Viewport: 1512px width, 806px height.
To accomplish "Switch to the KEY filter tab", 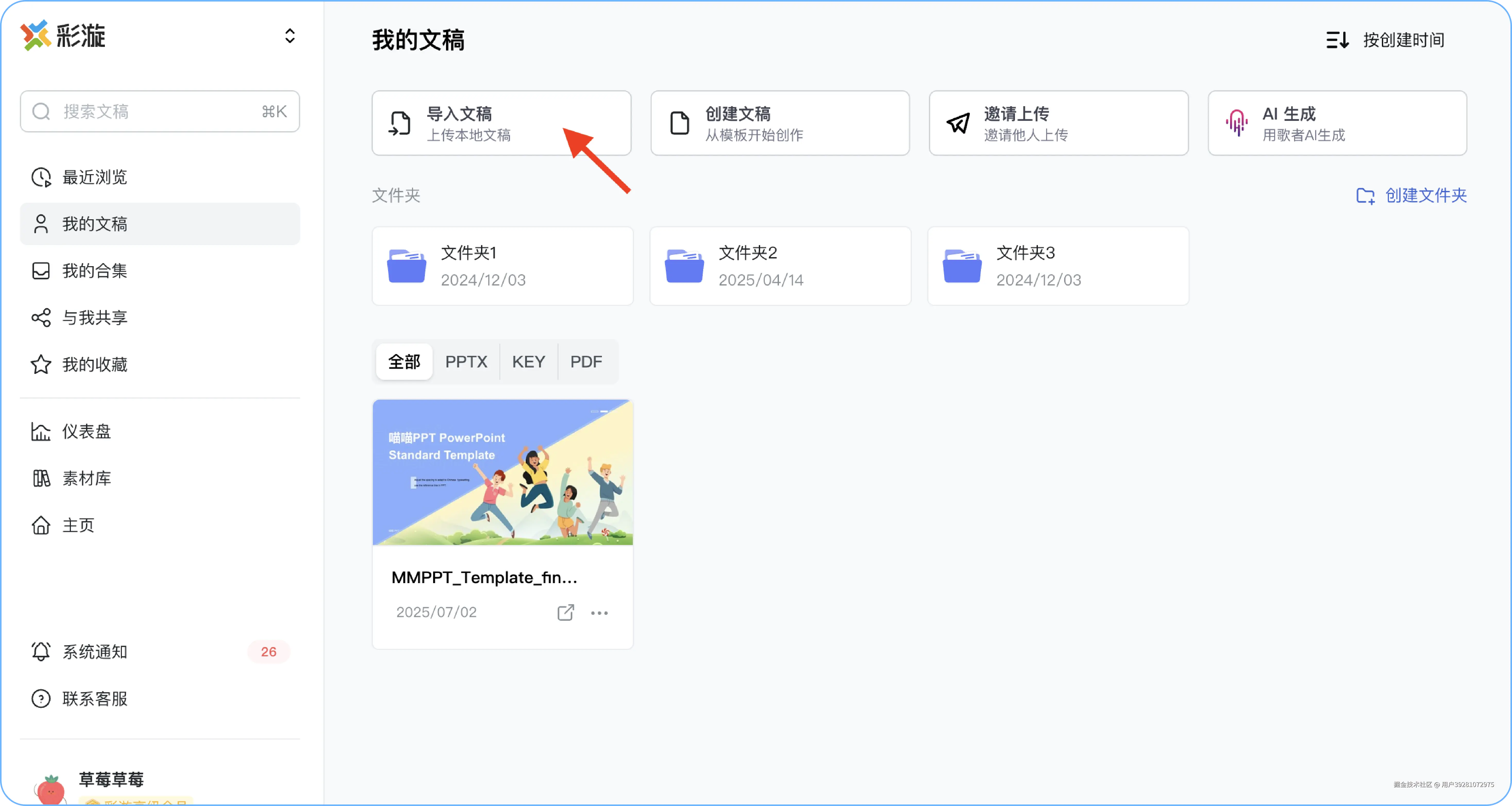I will click(528, 362).
